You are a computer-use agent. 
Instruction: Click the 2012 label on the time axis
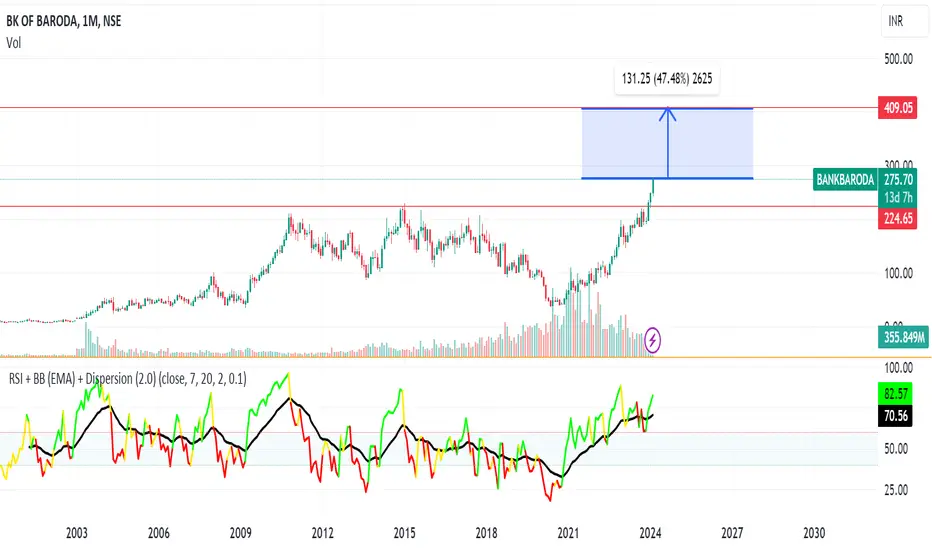click(323, 533)
